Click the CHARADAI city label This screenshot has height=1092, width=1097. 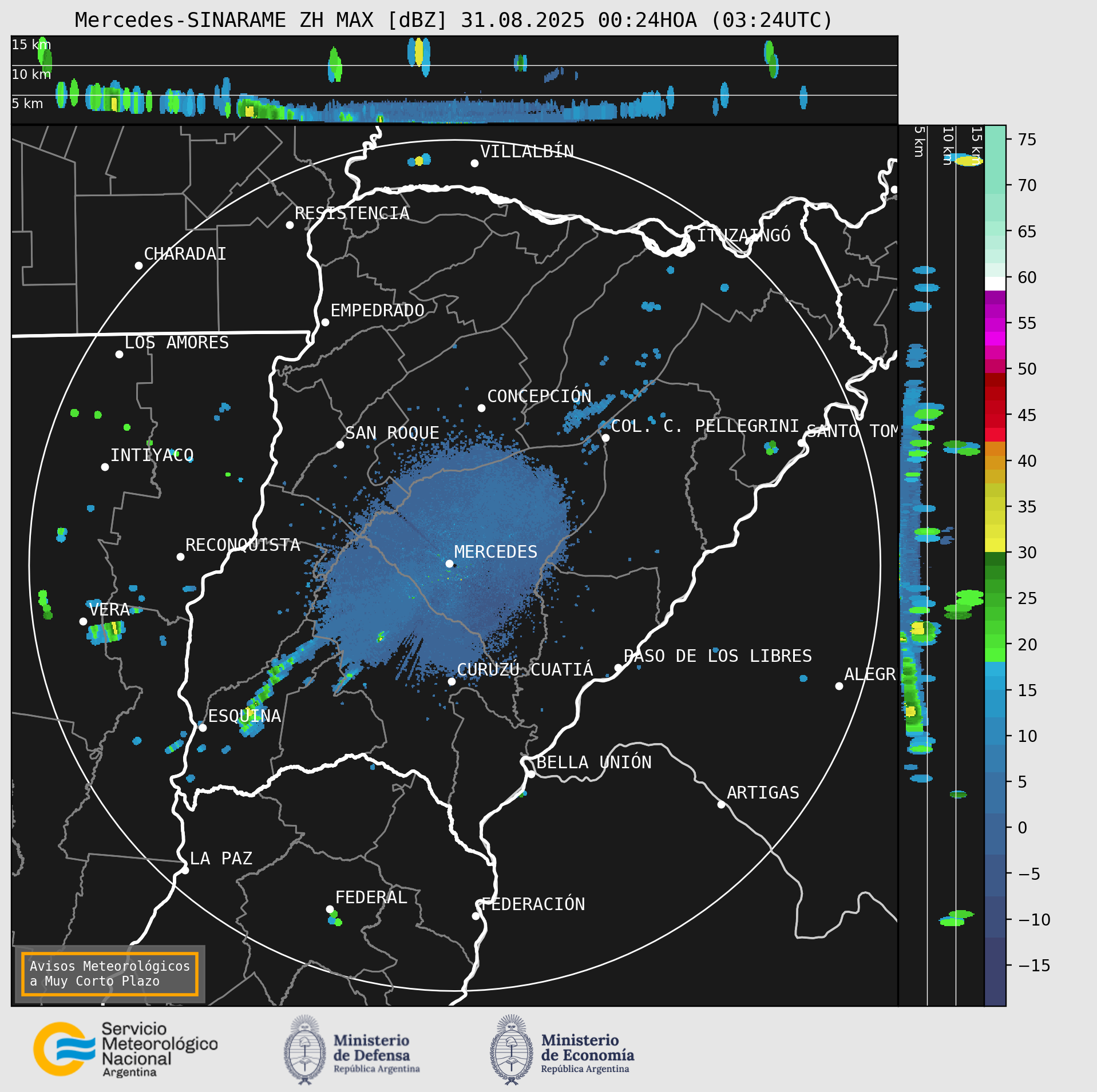coord(185,254)
